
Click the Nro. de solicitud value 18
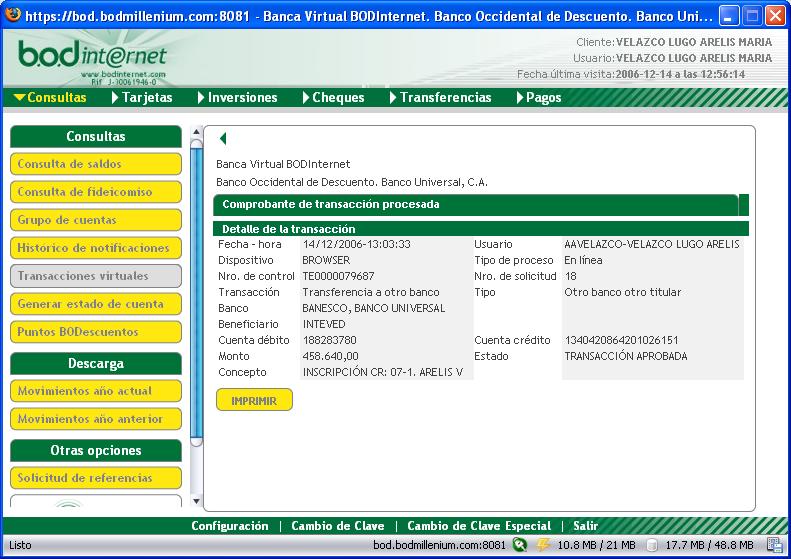click(571, 276)
